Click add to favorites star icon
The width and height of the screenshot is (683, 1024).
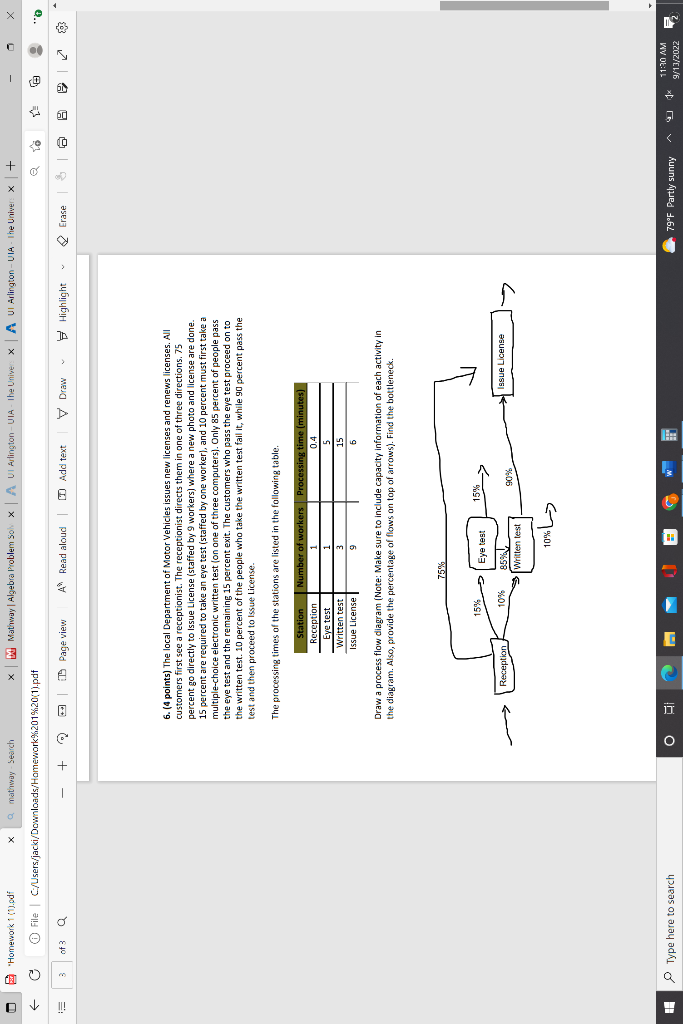tap(35, 145)
